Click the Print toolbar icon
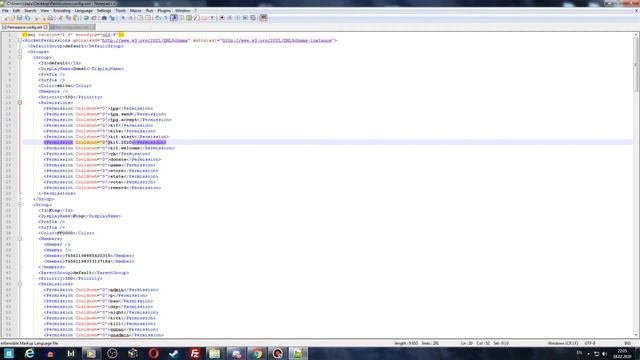The image size is (640, 360). 51,18
